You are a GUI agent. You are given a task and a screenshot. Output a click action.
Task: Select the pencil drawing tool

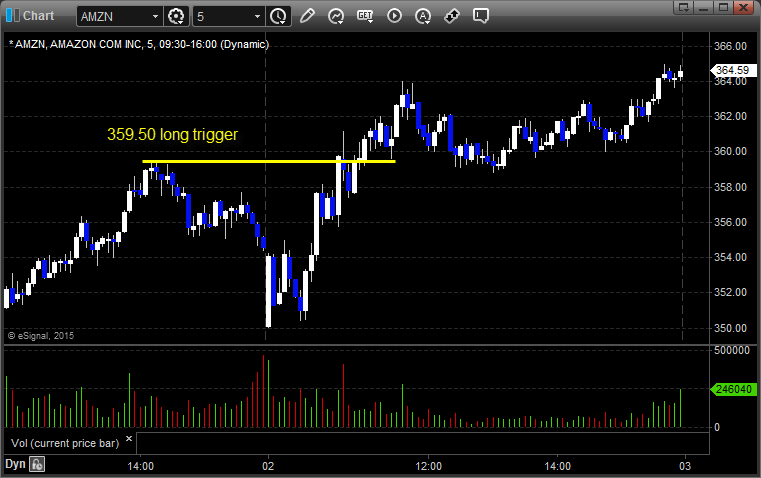pyautogui.click(x=307, y=16)
